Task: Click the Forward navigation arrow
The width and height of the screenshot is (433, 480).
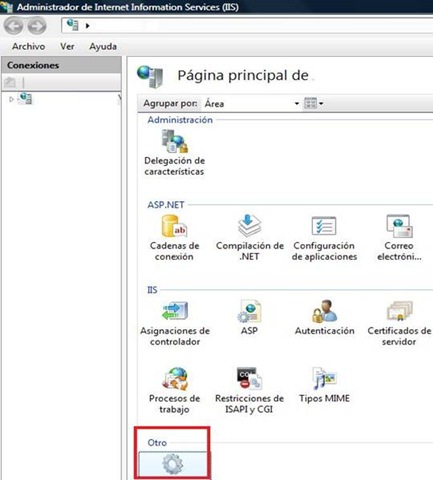Action: coord(37,26)
